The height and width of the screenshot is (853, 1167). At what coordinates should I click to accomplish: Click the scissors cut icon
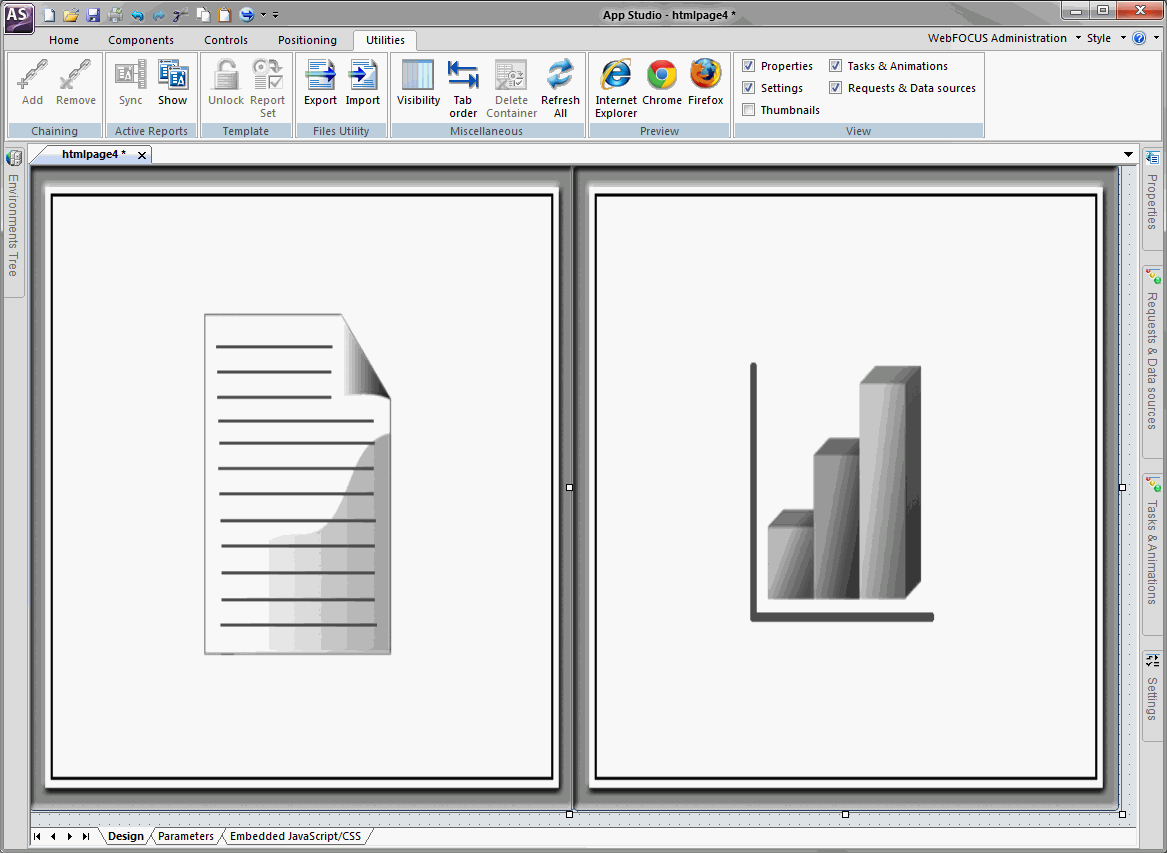(180, 15)
